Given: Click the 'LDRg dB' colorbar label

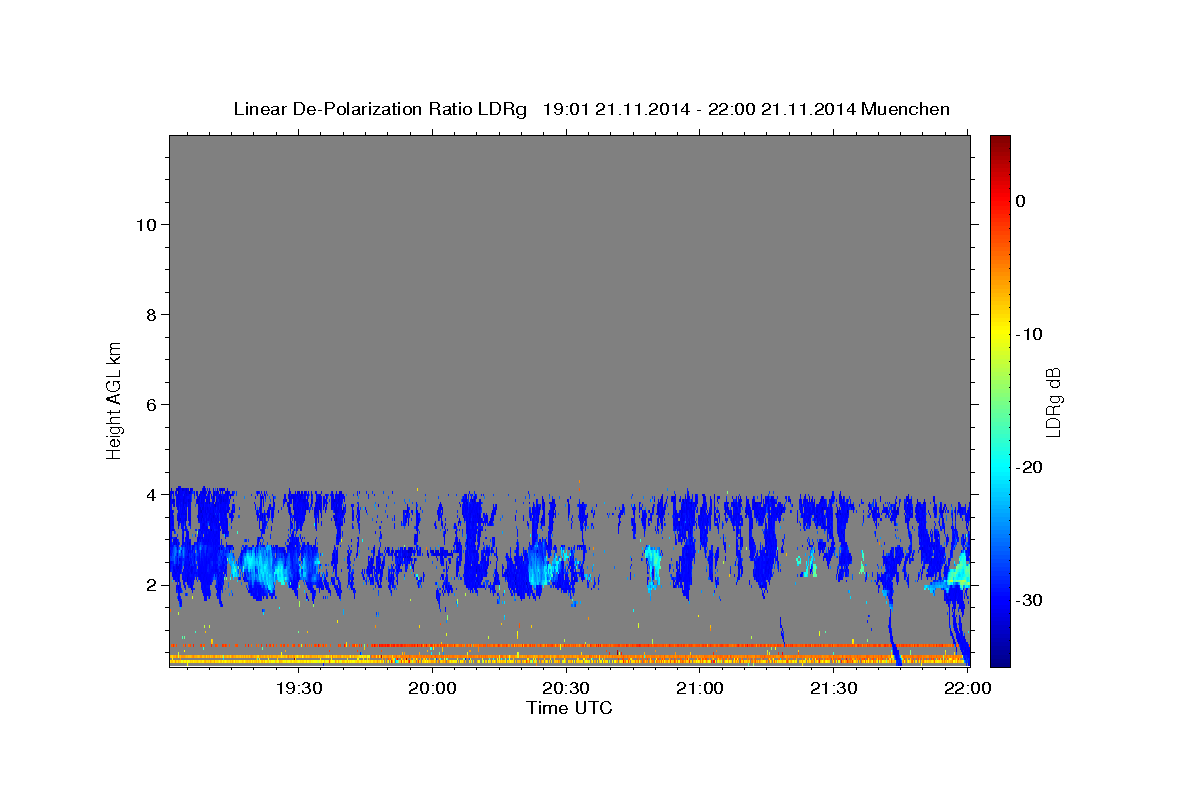Looking at the screenshot, I should coord(1052,400).
